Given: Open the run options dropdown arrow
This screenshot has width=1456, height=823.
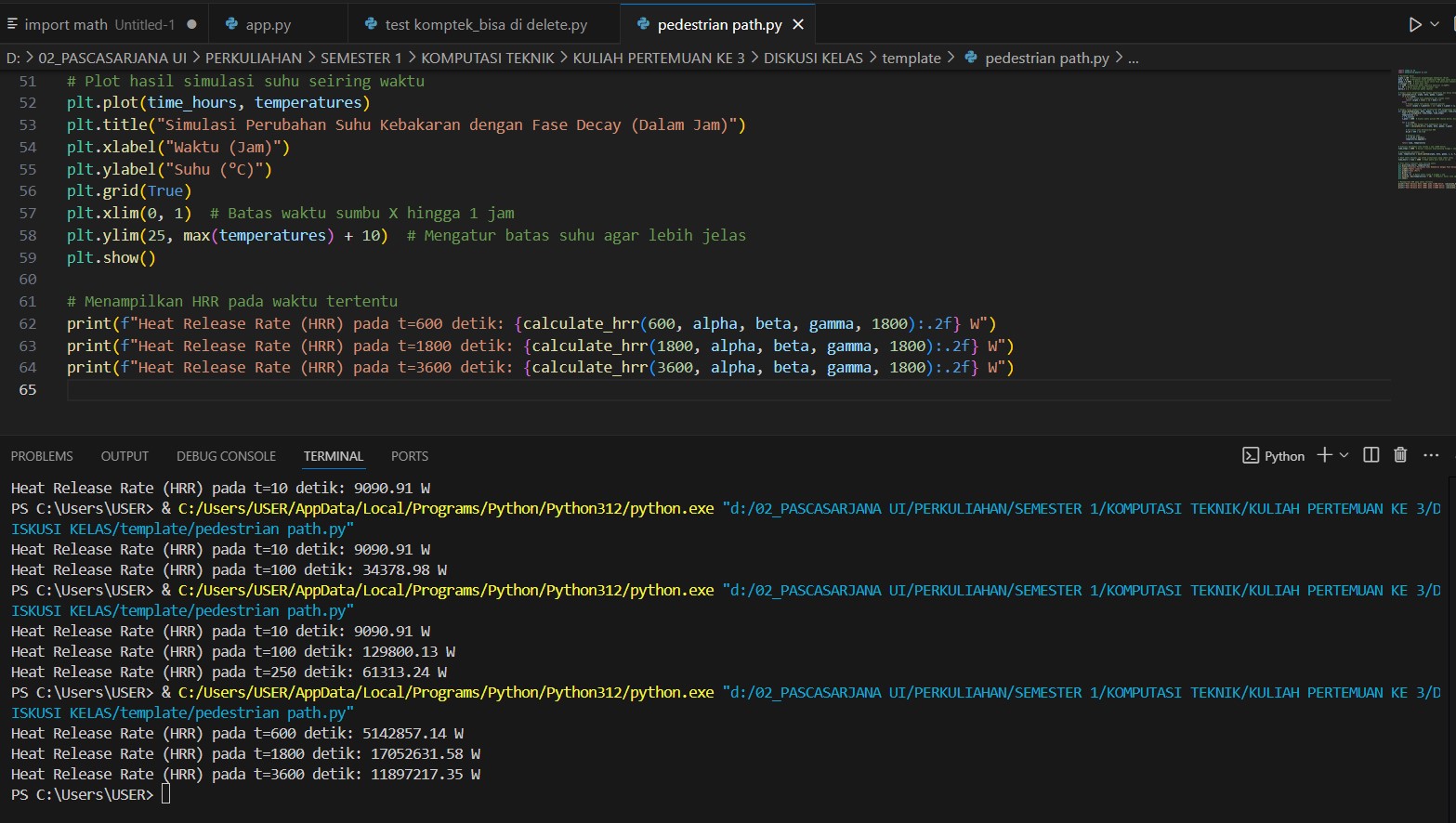Looking at the screenshot, I should 1435,25.
